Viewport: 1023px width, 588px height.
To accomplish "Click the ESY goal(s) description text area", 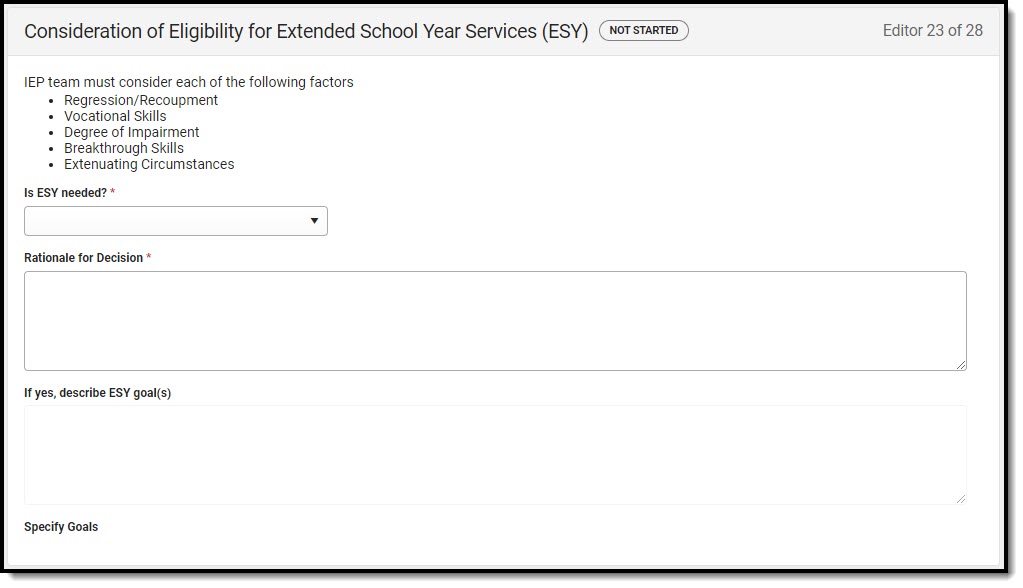I will [495, 455].
